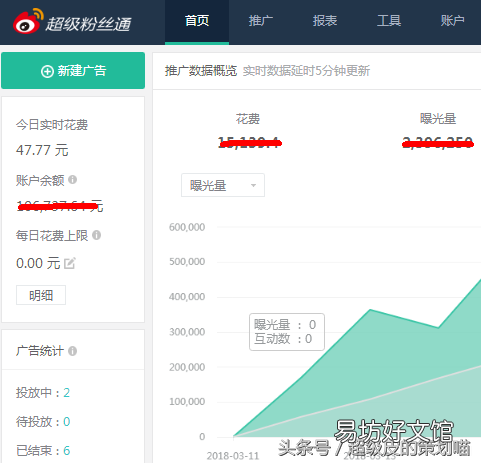Click the 0.00 元 daily limit value
This screenshot has height=463, width=481.
[x=38, y=263]
